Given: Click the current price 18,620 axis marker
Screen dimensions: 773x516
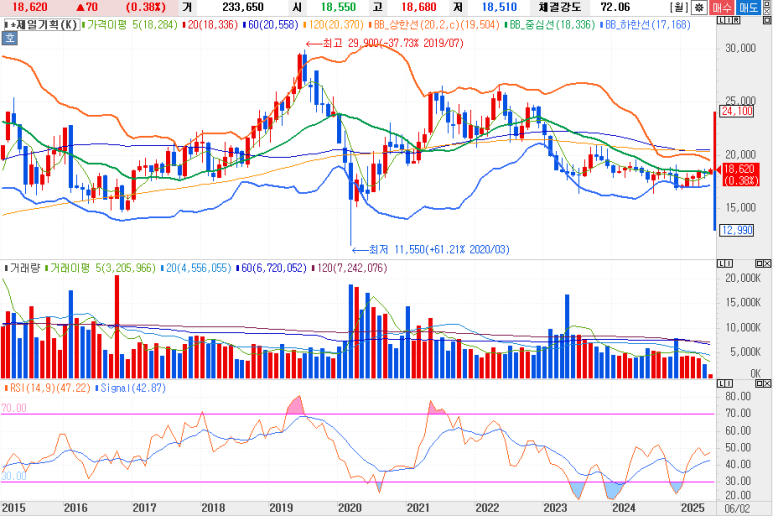Looking at the screenshot, I should 741,175.
